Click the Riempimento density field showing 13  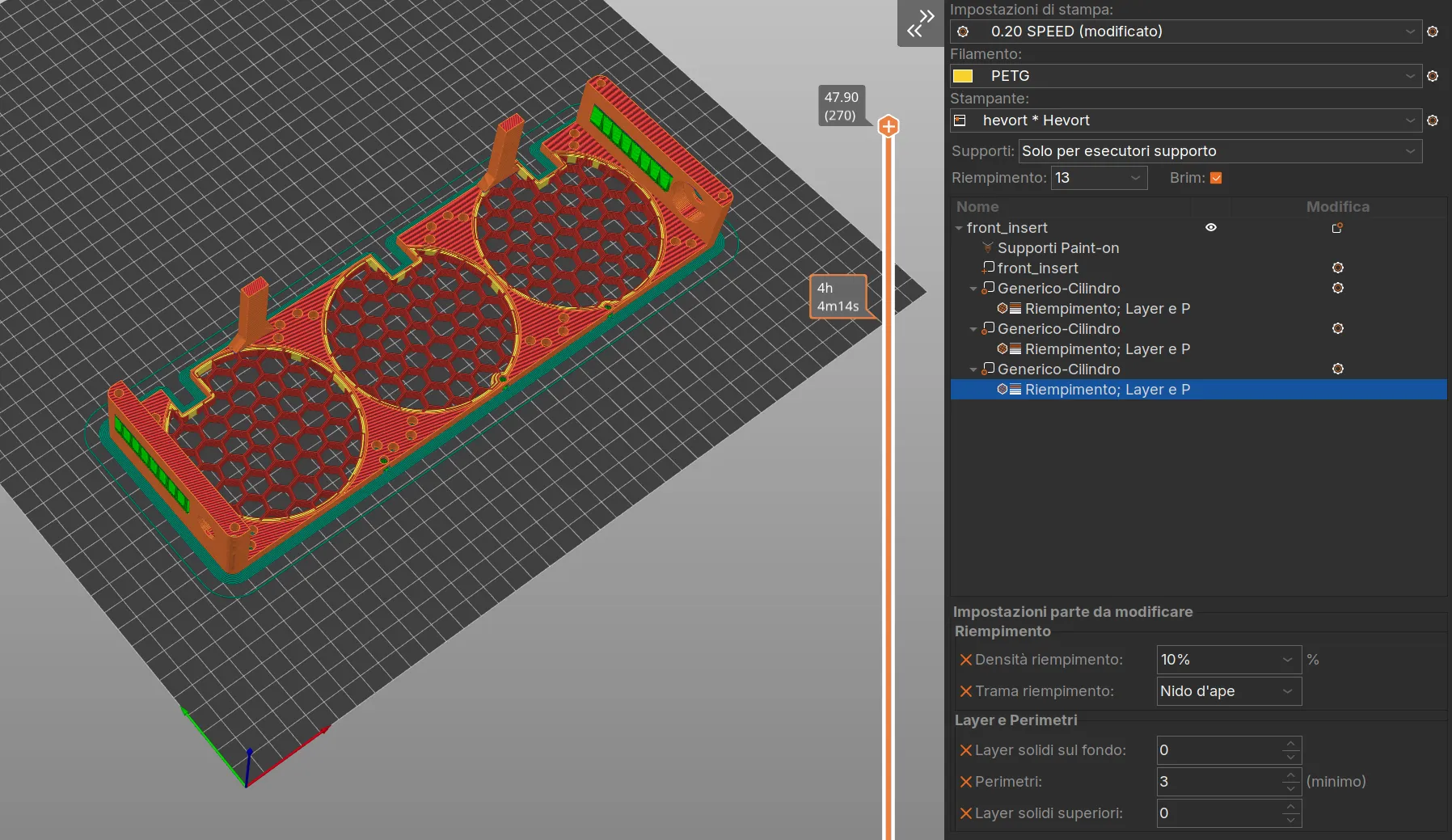1099,178
